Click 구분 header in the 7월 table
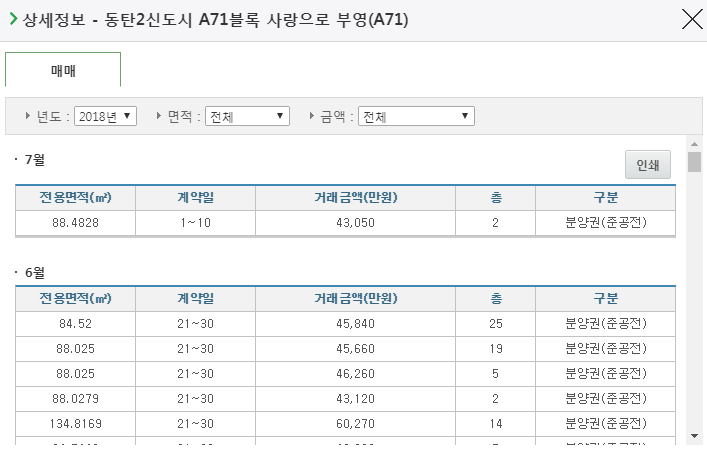 605,197
